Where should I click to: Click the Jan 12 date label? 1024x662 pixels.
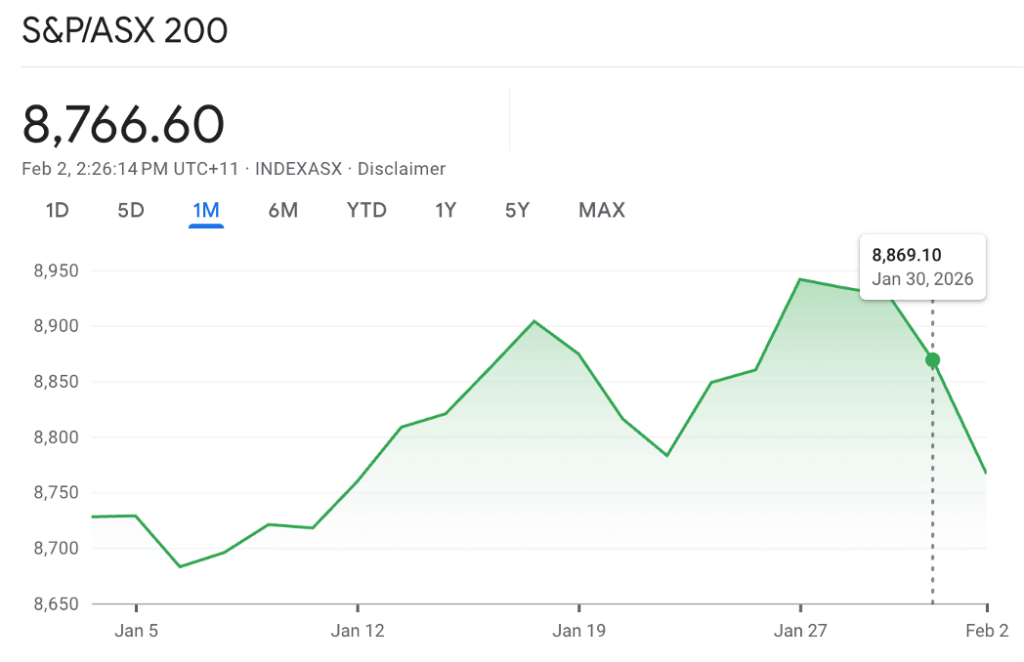point(357,631)
